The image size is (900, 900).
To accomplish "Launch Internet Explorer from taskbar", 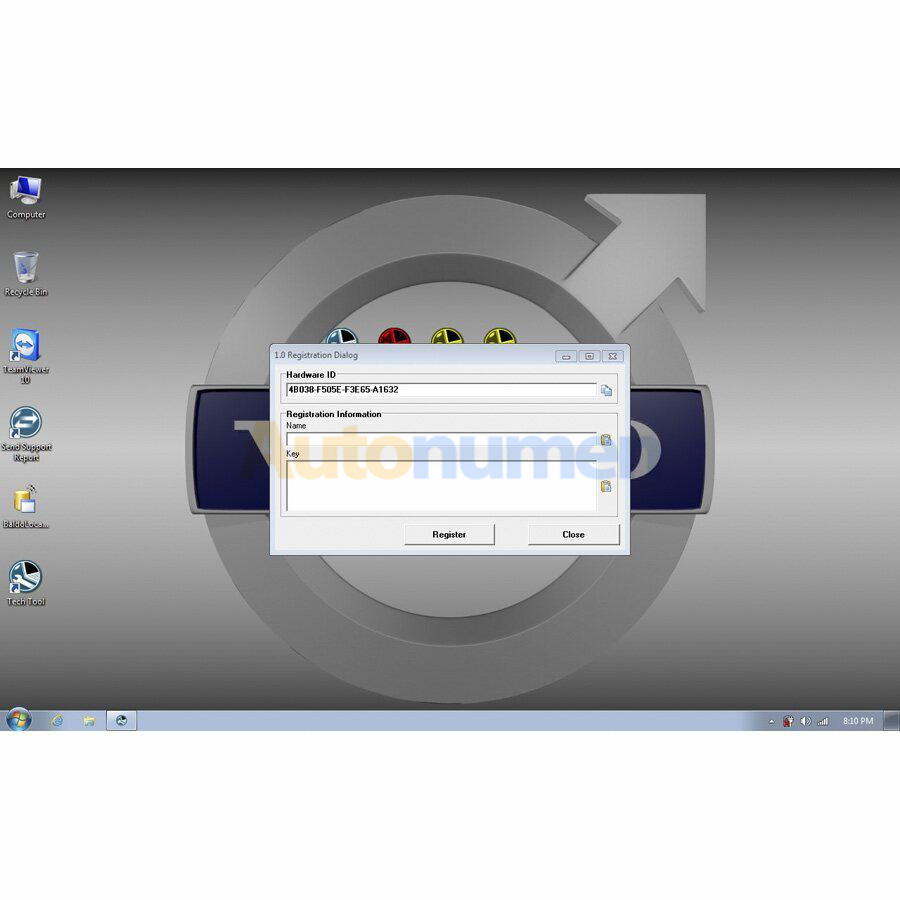I will click(57, 721).
